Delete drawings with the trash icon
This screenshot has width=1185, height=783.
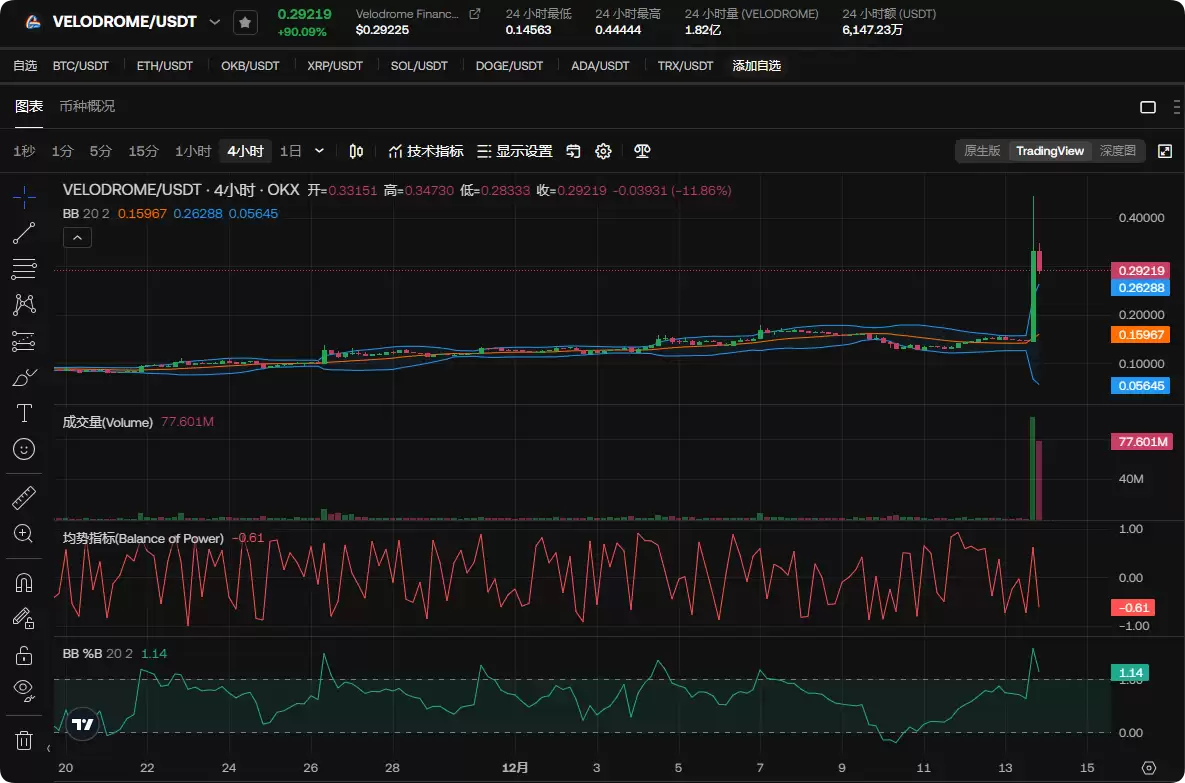point(24,740)
